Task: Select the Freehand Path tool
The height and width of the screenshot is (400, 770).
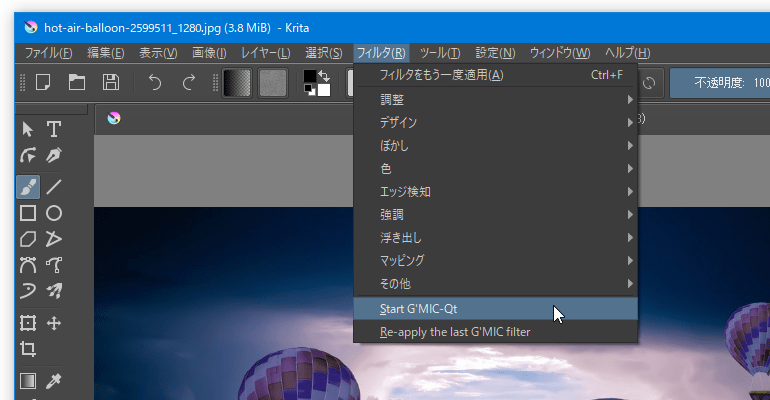Action: coord(54,265)
